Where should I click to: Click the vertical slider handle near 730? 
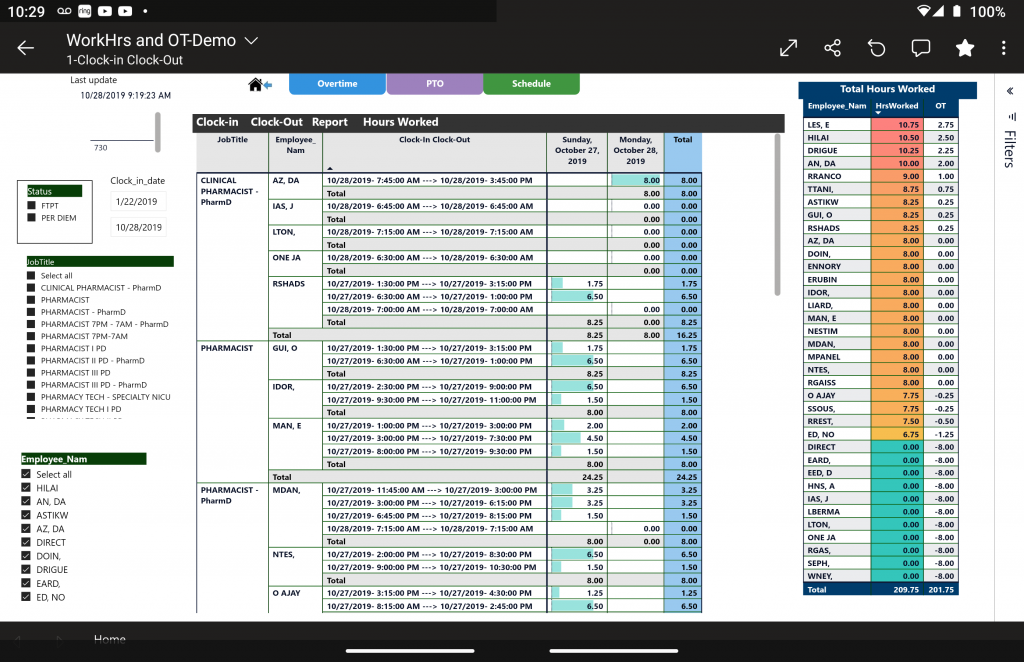157,130
